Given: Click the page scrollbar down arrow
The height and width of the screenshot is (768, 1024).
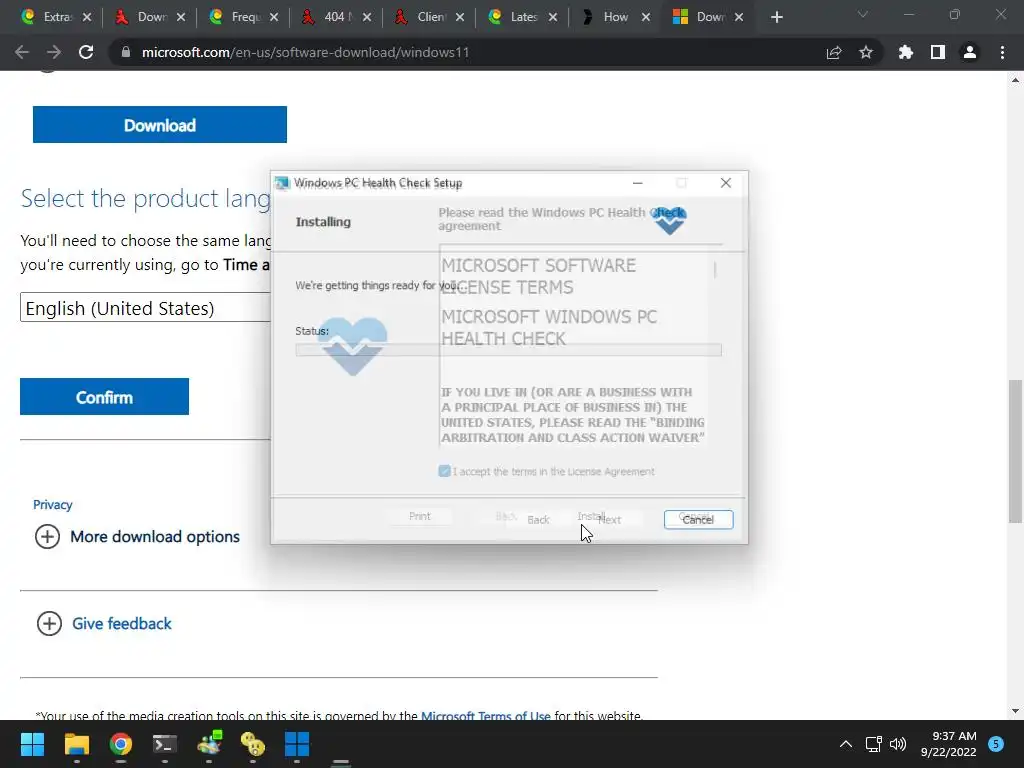Looking at the screenshot, I should 1015,711.
